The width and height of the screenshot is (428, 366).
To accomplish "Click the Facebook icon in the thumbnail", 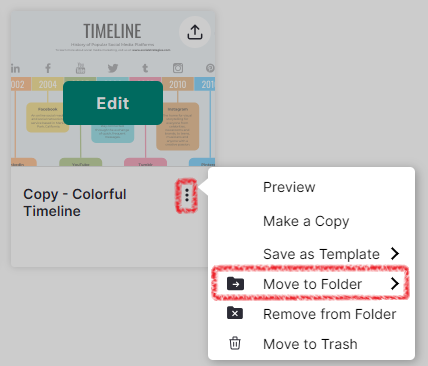I will coord(48,68).
